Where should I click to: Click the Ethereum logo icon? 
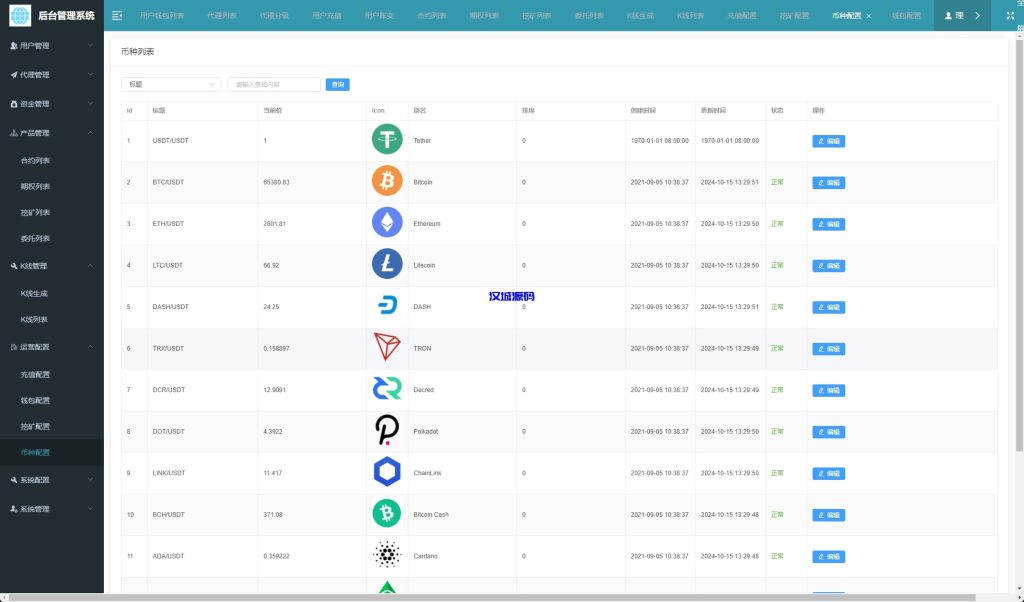coord(387,223)
